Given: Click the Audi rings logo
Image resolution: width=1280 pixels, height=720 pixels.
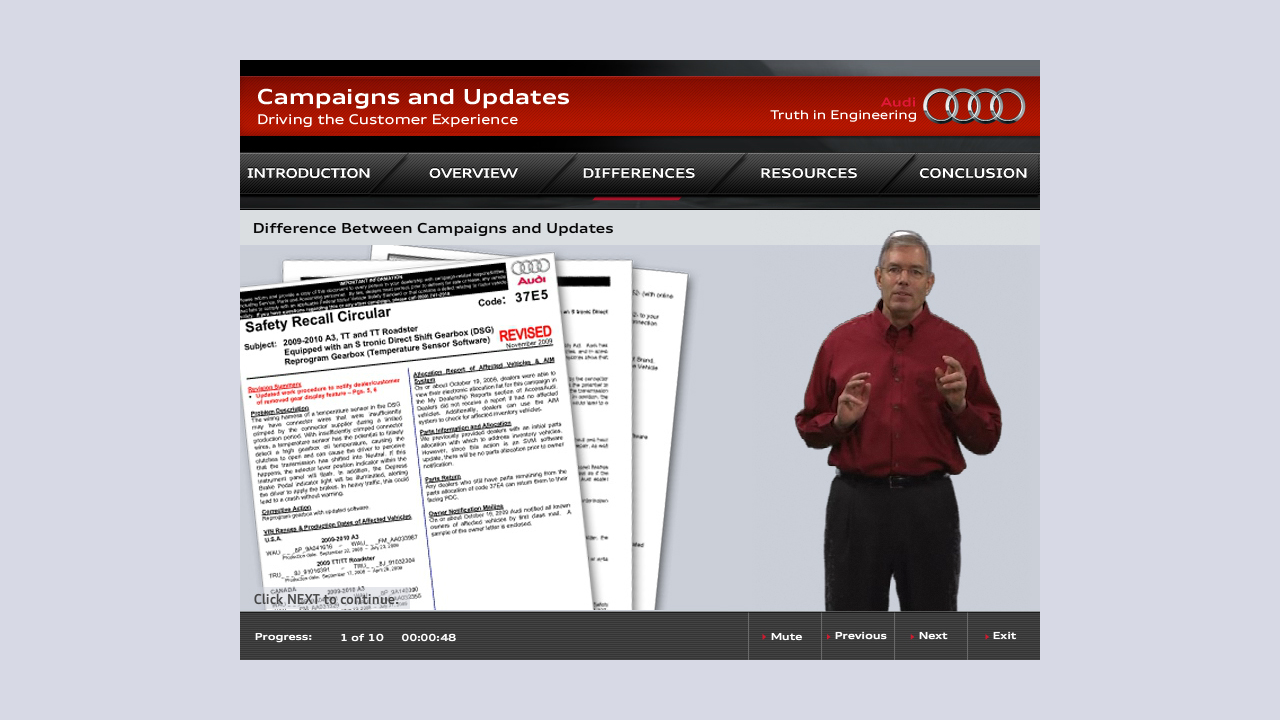Looking at the screenshot, I should tap(974, 104).
